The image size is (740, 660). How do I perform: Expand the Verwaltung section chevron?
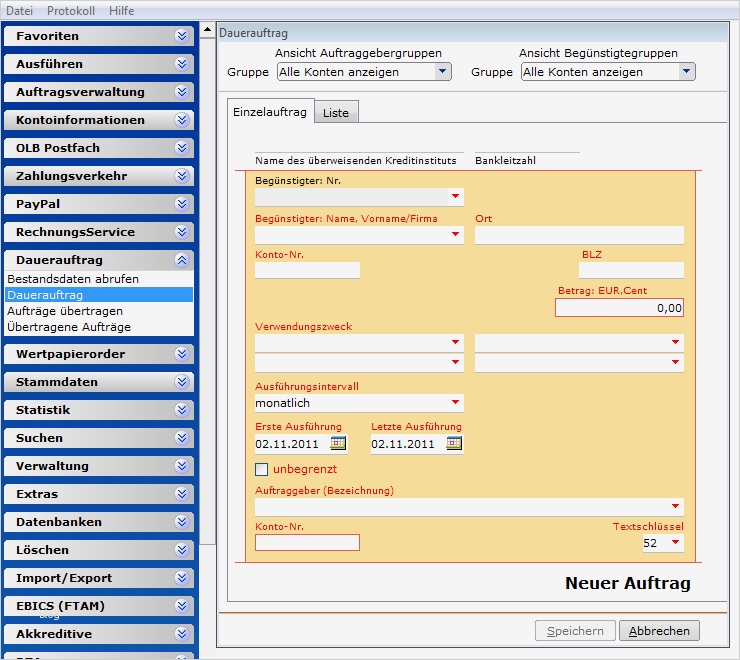coord(182,465)
